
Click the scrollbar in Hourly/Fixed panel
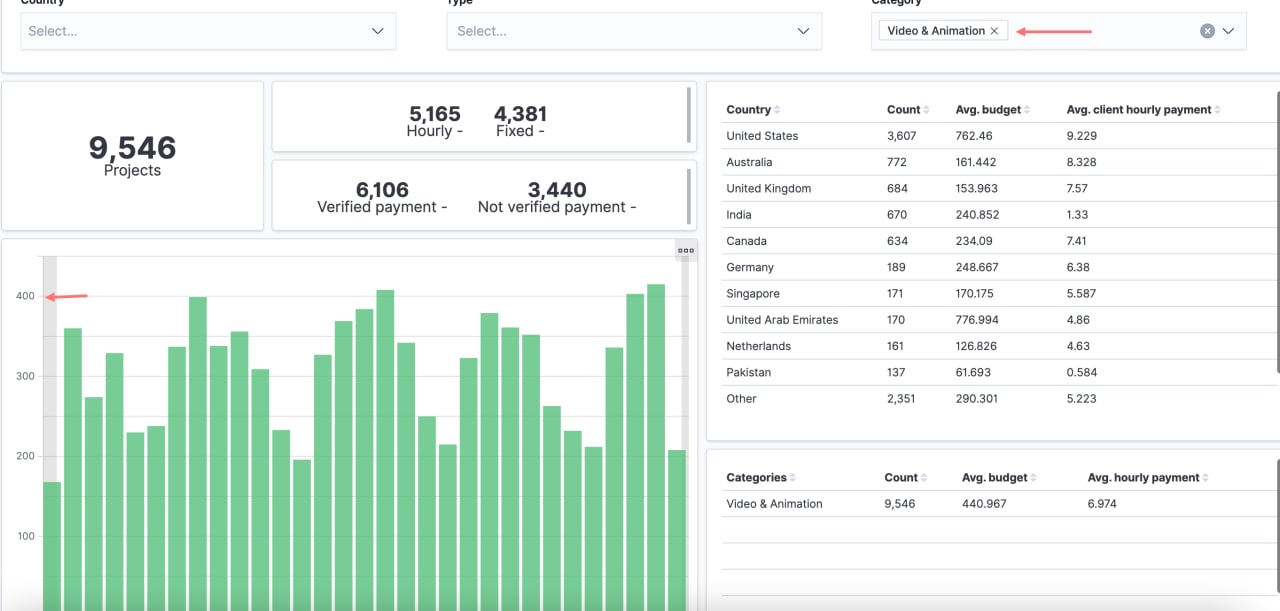click(688, 115)
